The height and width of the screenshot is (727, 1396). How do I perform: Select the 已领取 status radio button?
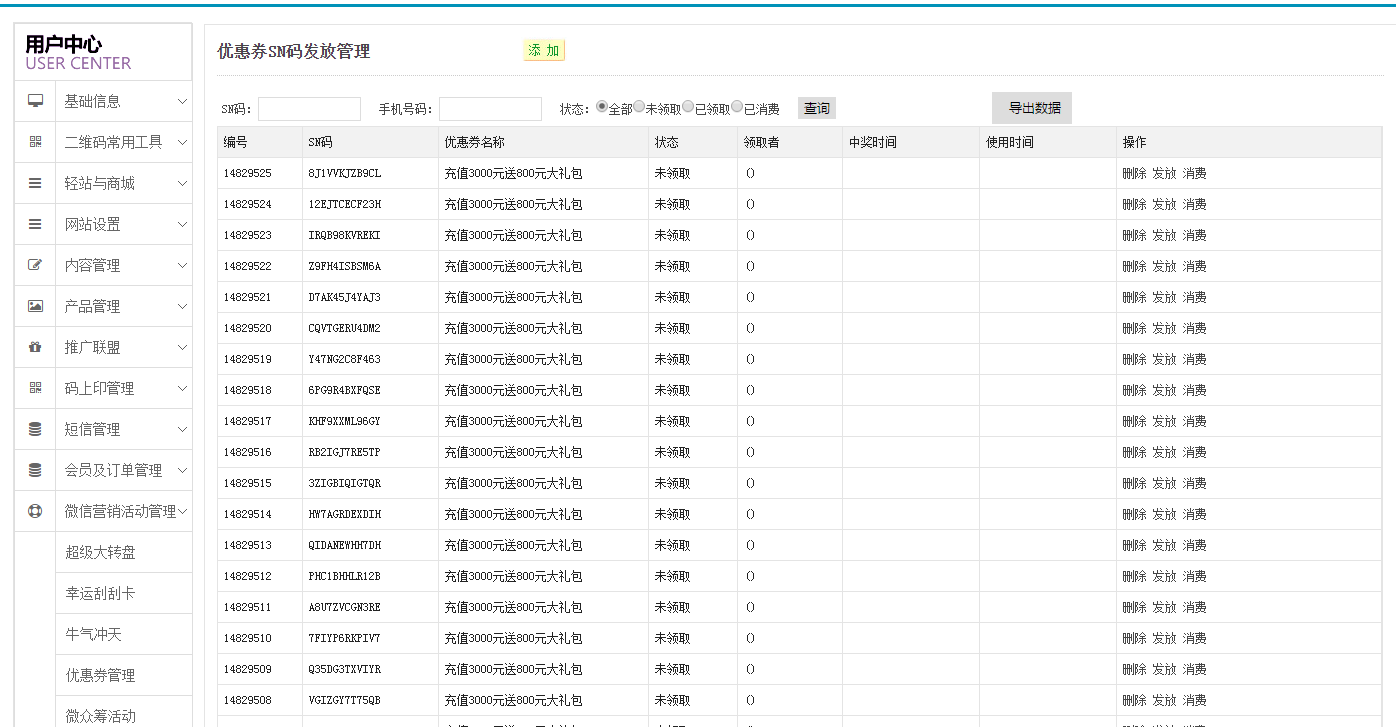point(688,107)
